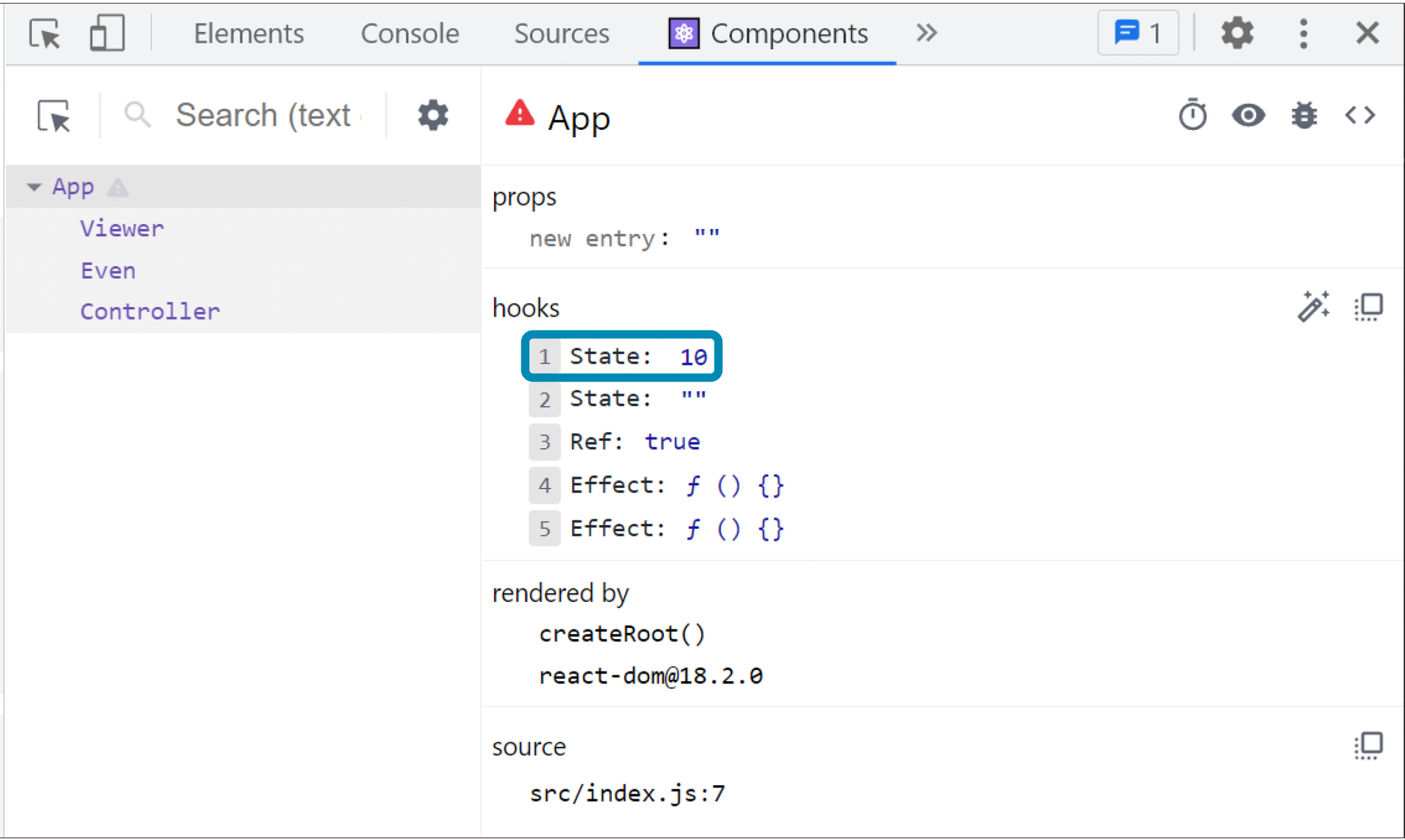Open Components panel settings gear

[433, 115]
